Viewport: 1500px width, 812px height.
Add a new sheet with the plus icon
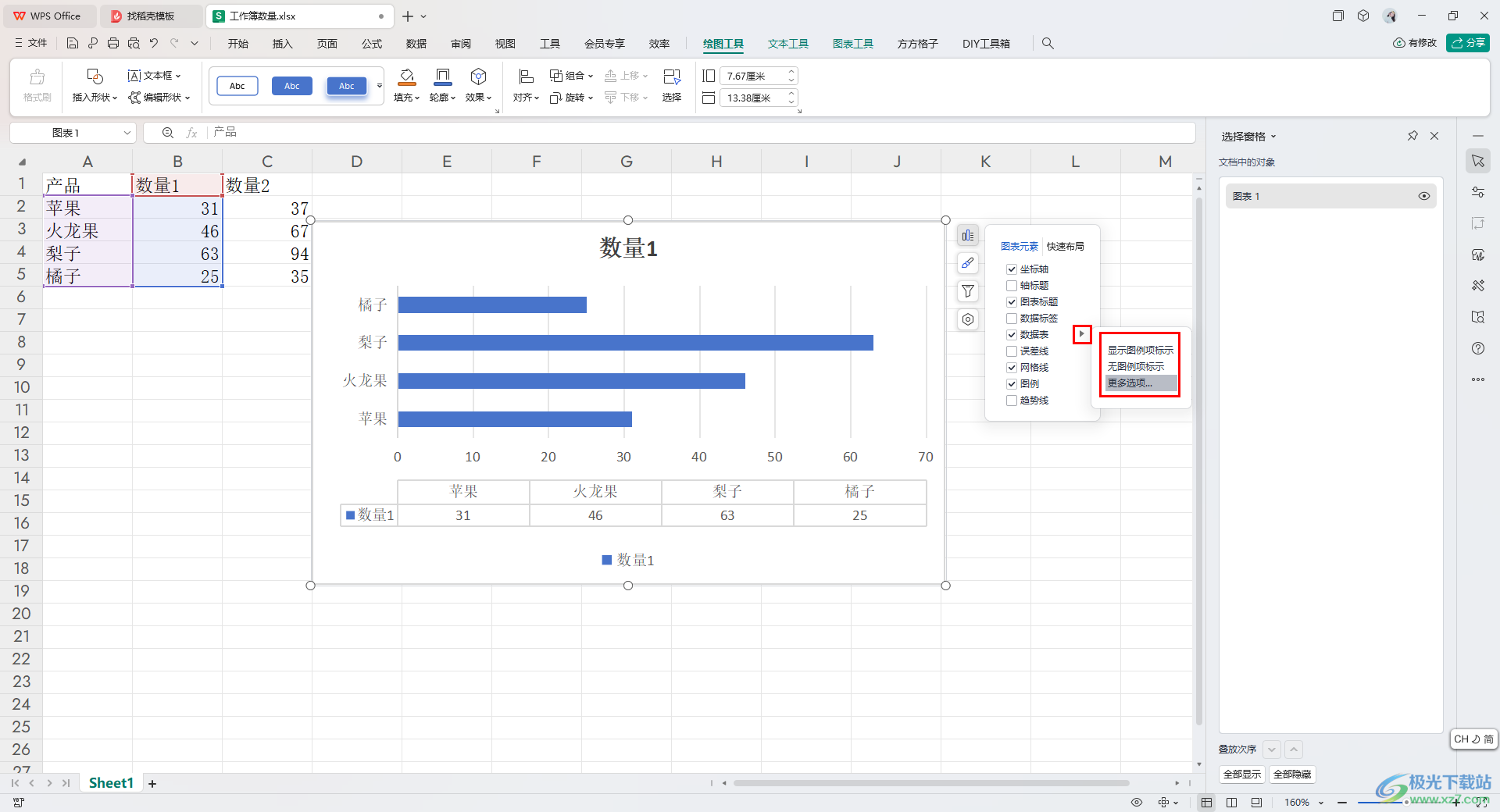(x=152, y=783)
